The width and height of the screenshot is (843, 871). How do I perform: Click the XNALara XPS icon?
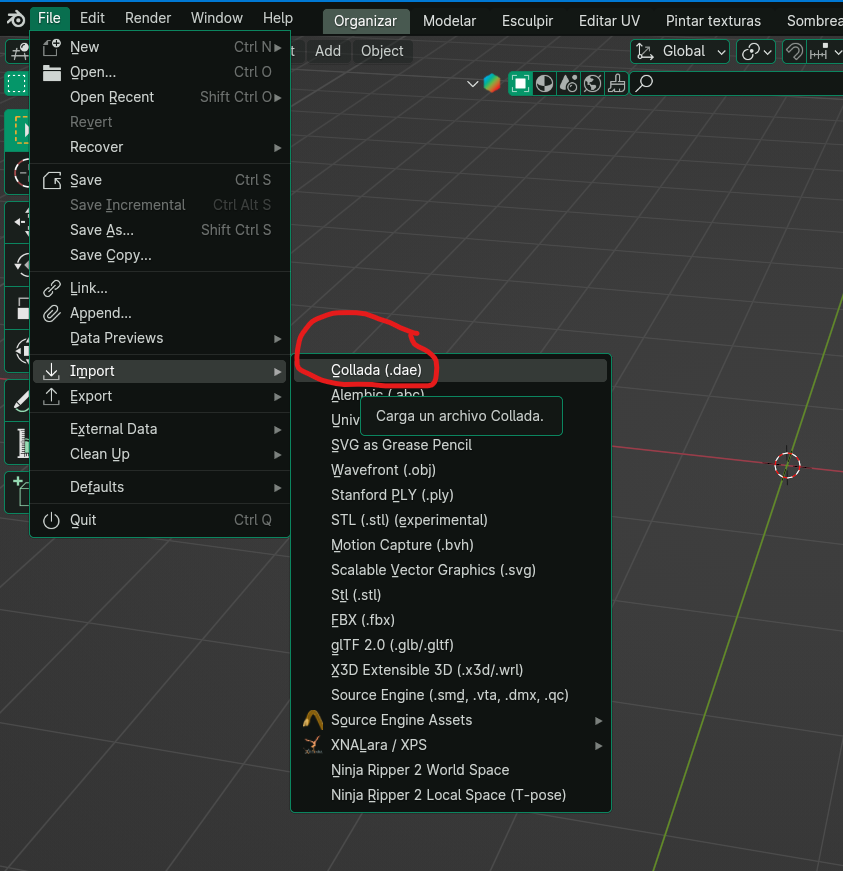tap(313, 745)
